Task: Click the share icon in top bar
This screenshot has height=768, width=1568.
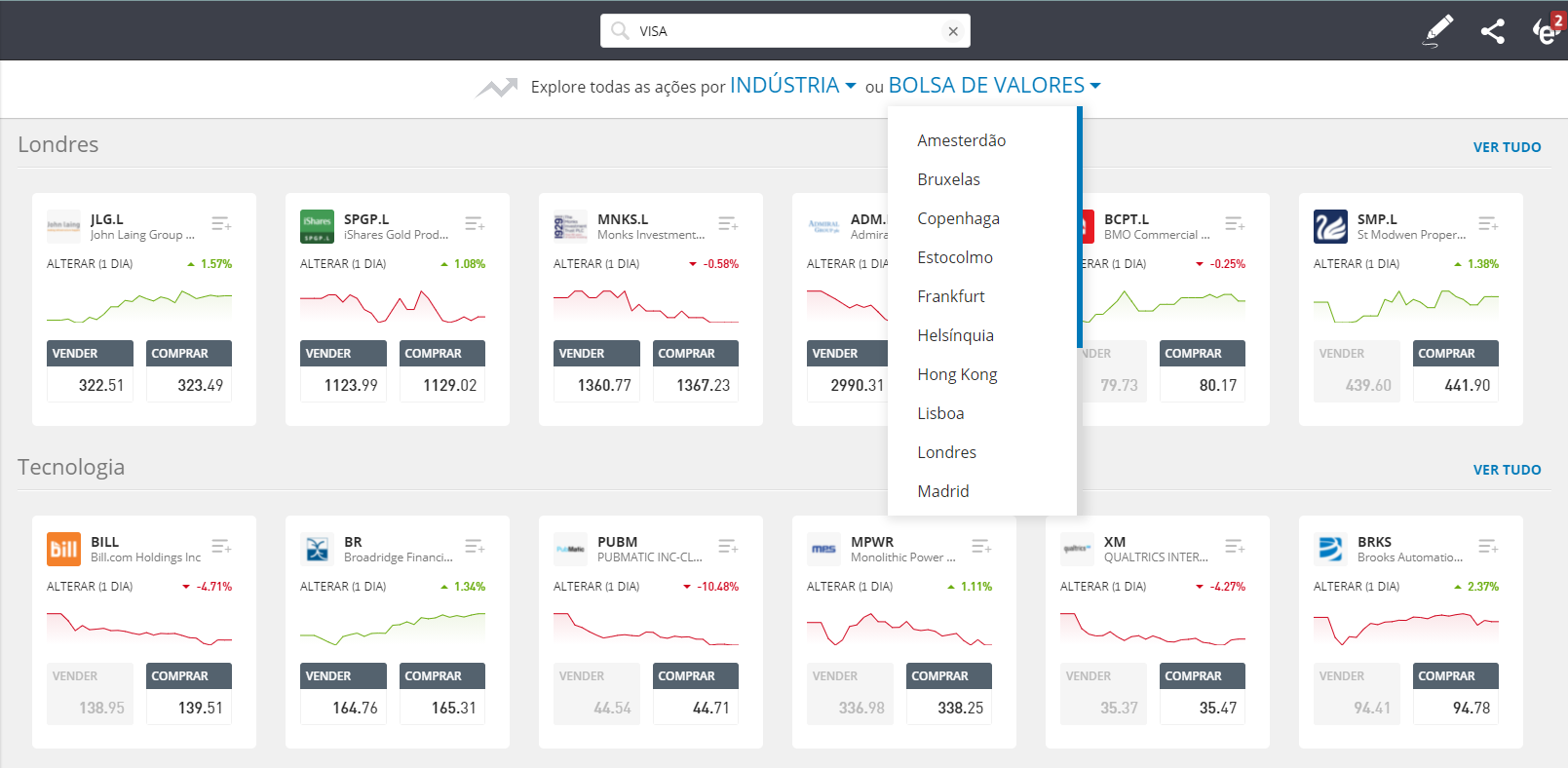Action: [1493, 31]
